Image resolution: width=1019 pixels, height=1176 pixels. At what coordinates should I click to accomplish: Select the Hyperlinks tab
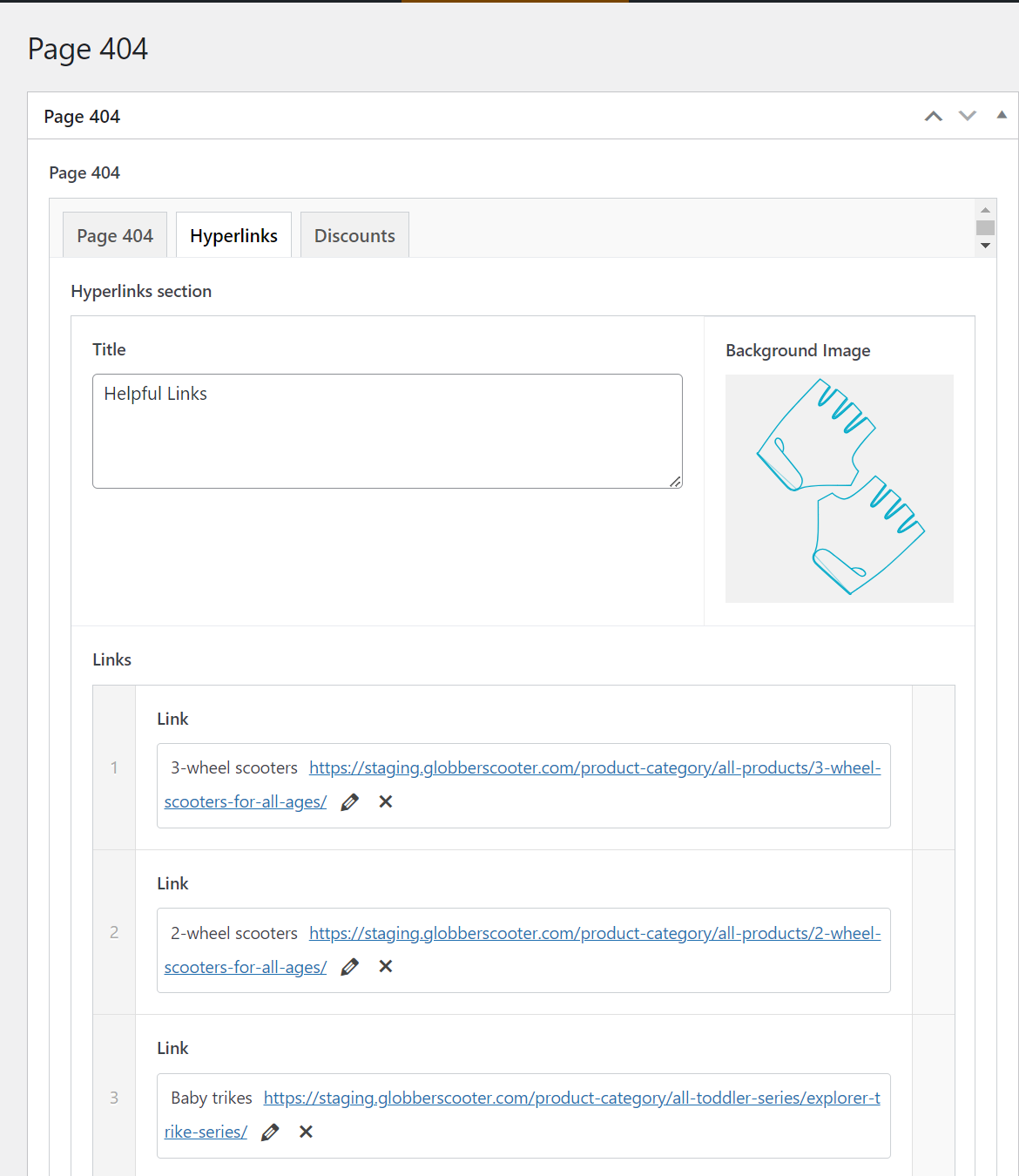click(233, 236)
